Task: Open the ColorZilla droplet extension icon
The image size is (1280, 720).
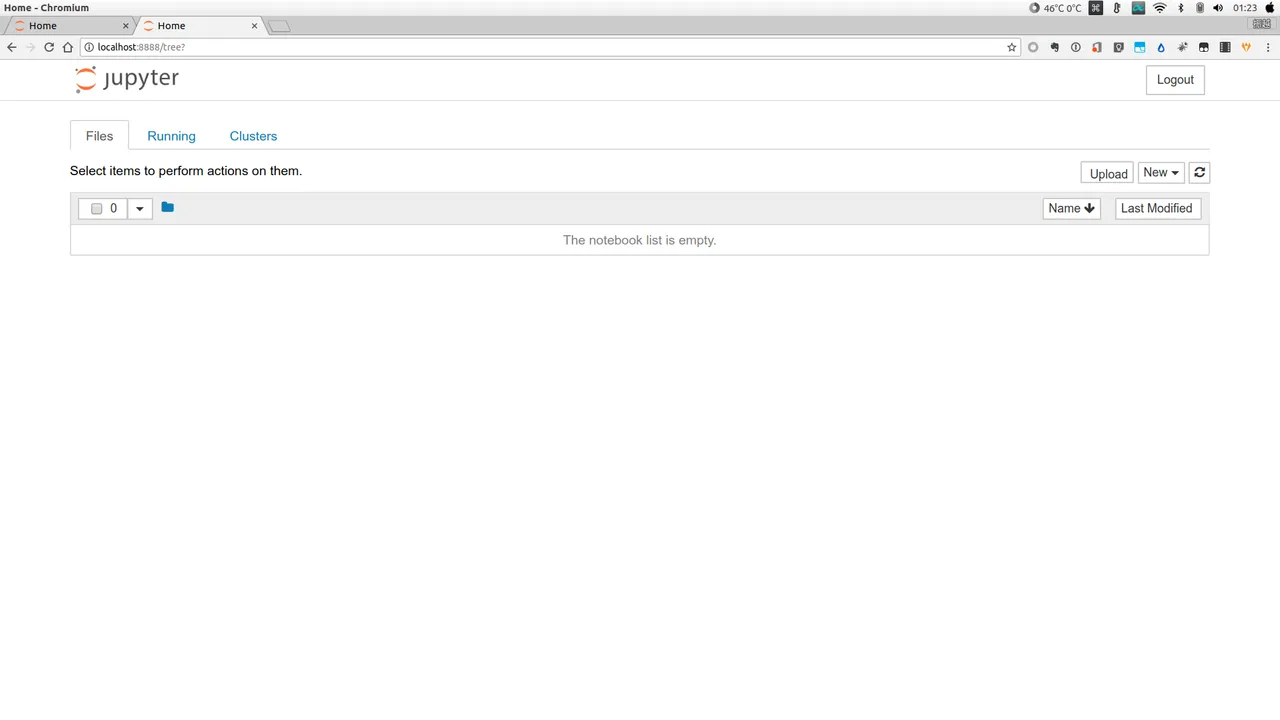Action: (x=1161, y=47)
